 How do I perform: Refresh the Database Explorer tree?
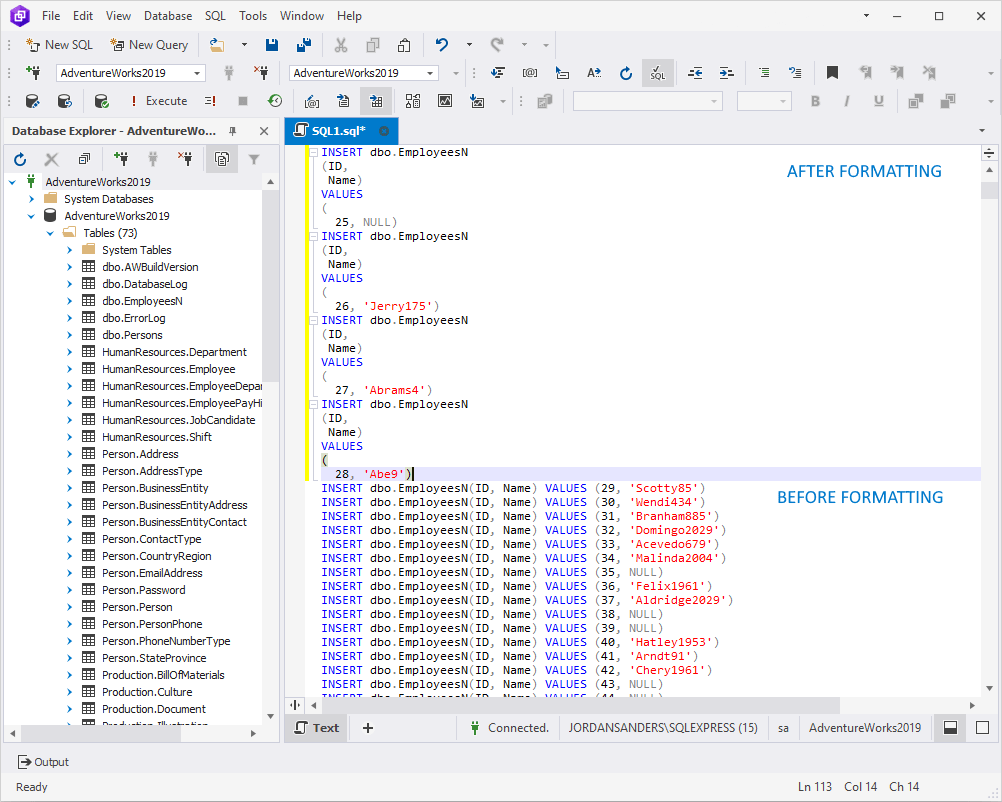(20, 159)
